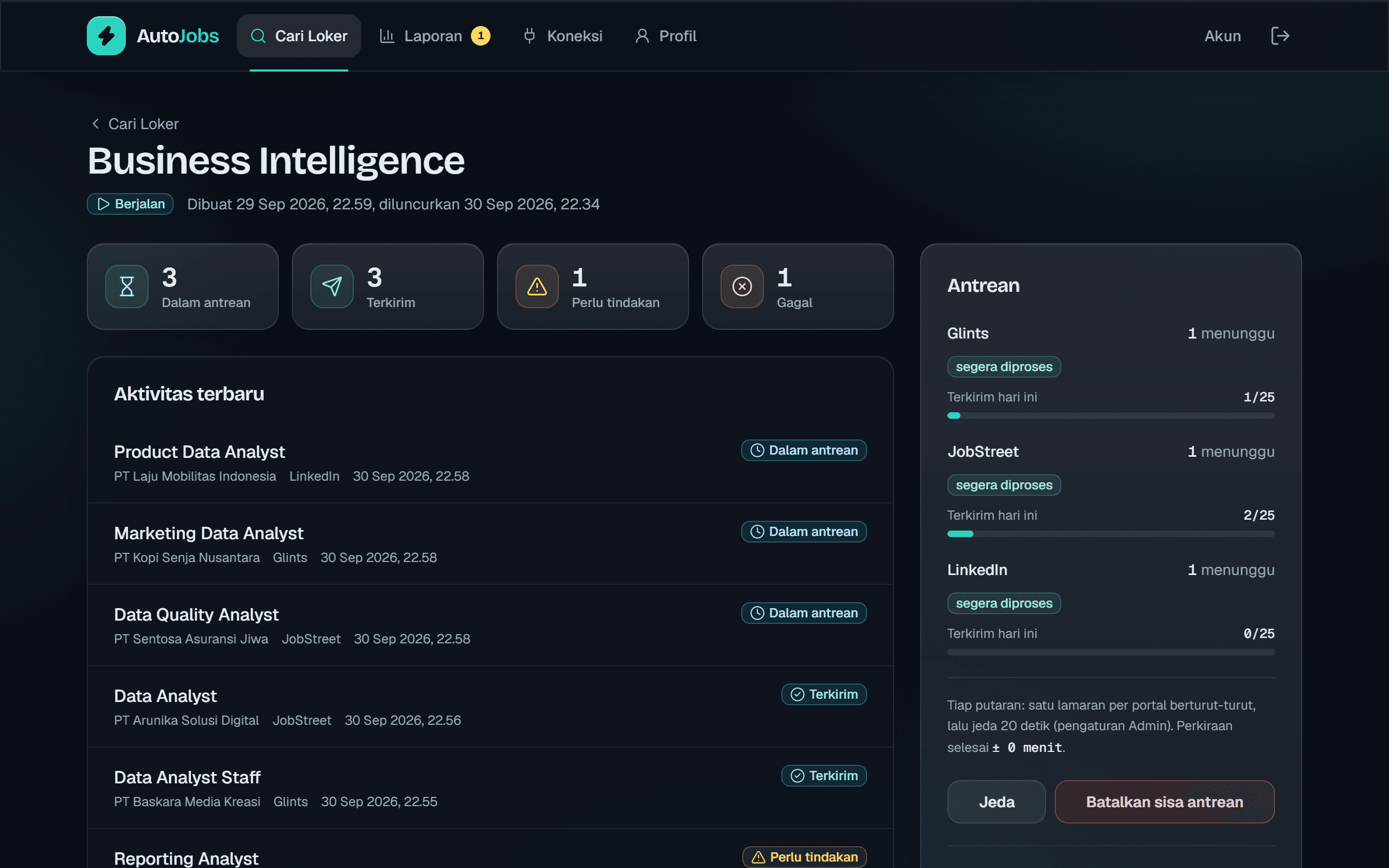Screen dimensions: 1389x868
Task: Click the paper plane icon in Terkirim card
Action: (x=332, y=286)
